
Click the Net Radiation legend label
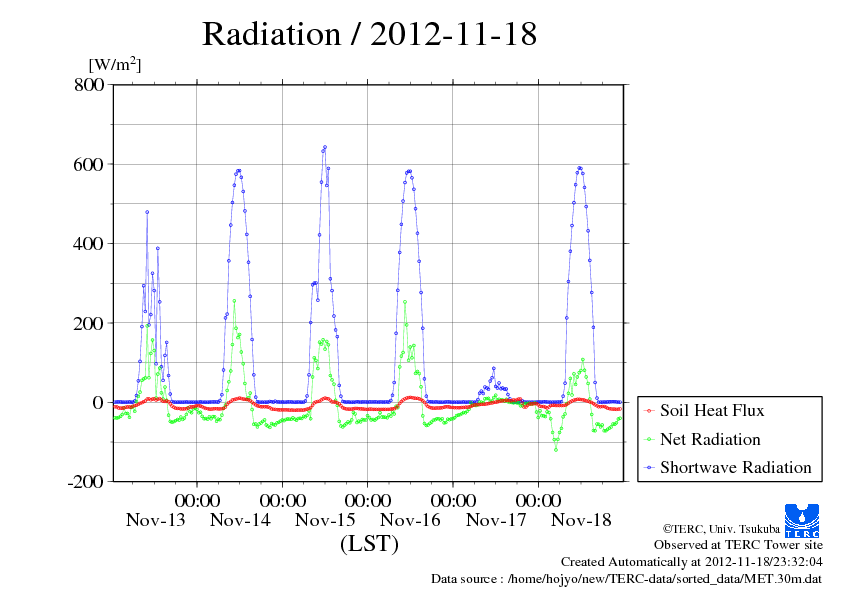[x=710, y=439]
